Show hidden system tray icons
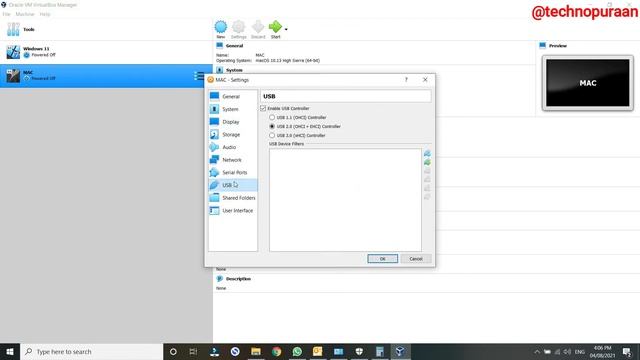Screen dimensions: 640x360 pyautogui.click(x=537, y=352)
